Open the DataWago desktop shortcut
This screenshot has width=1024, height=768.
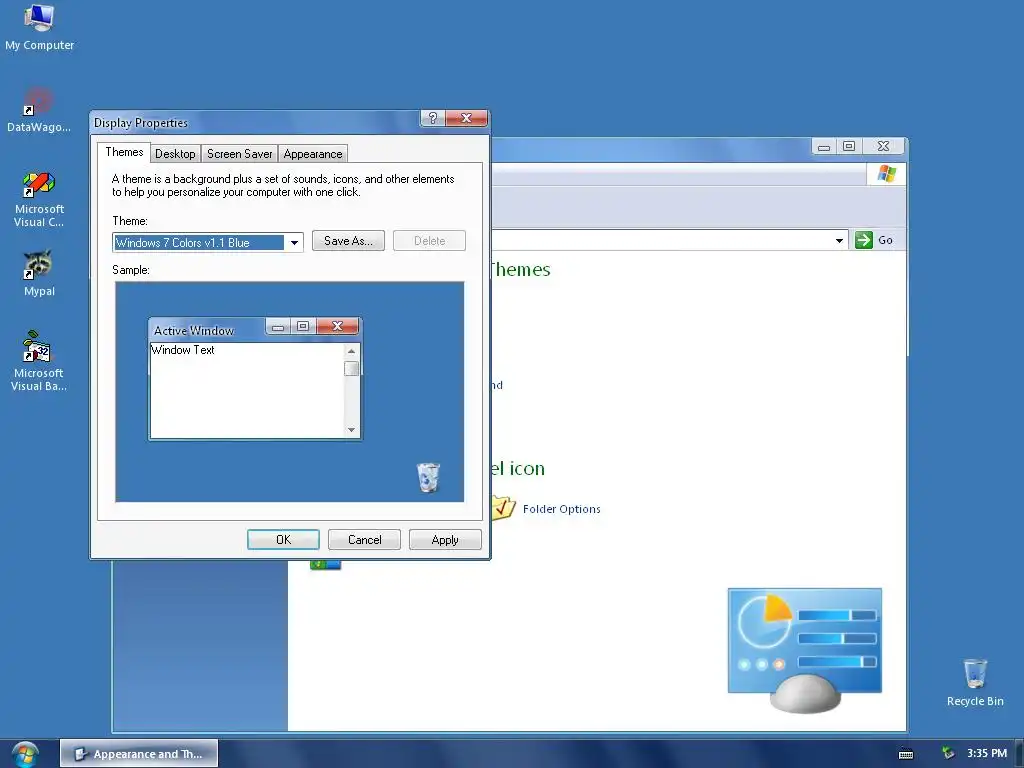coord(39,110)
